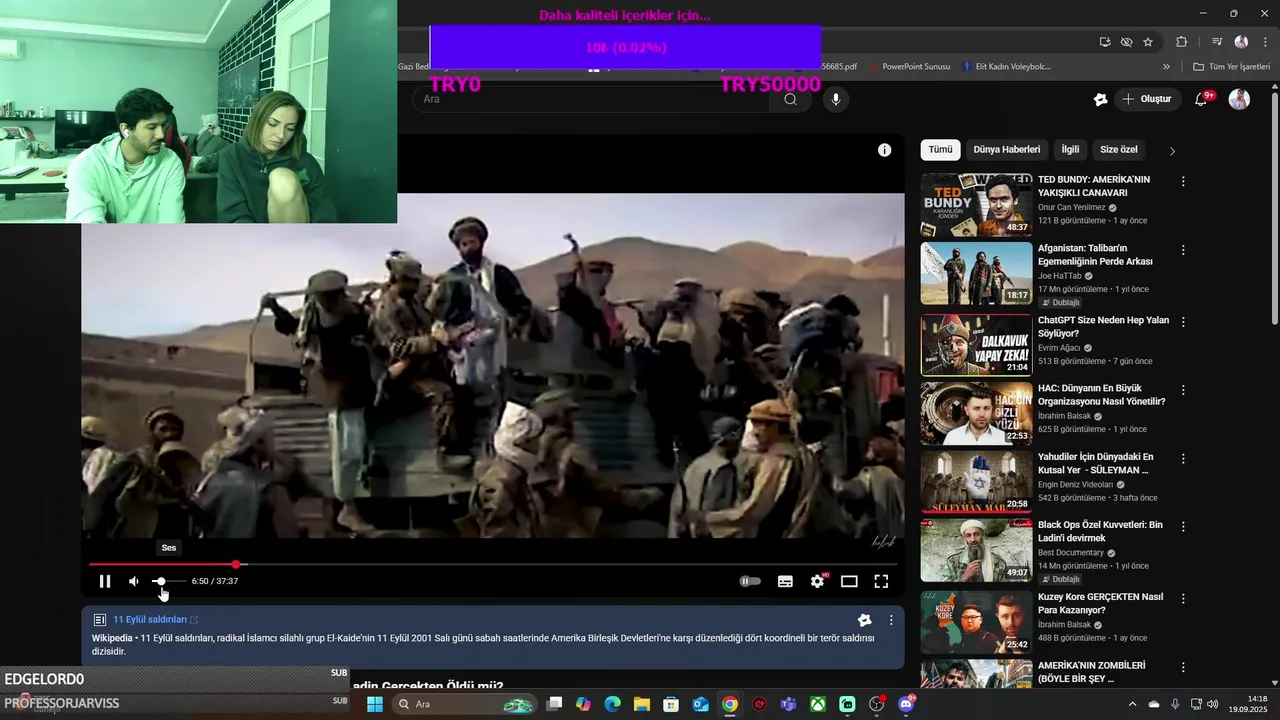Open the player settings gear
1280x720 pixels.
[818, 581]
